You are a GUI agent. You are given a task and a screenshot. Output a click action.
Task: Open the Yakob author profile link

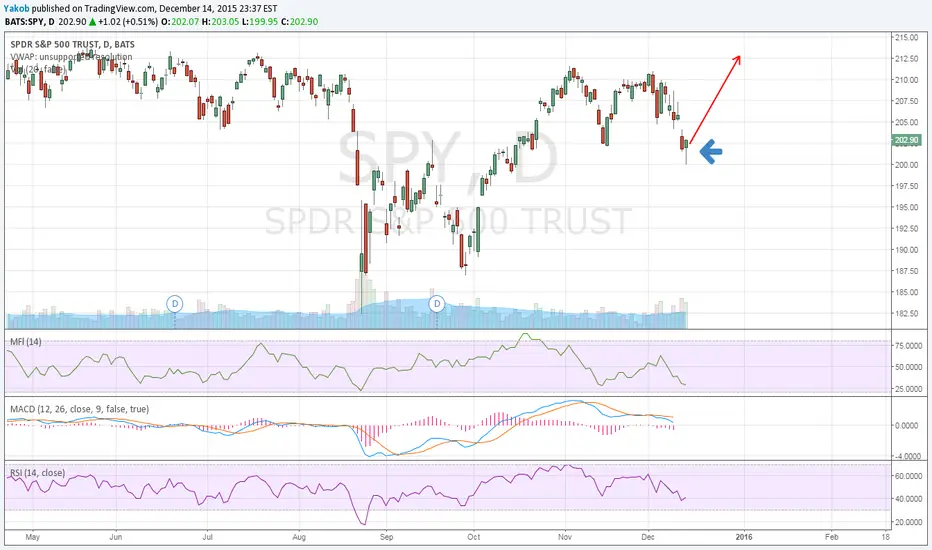coord(16,9)
